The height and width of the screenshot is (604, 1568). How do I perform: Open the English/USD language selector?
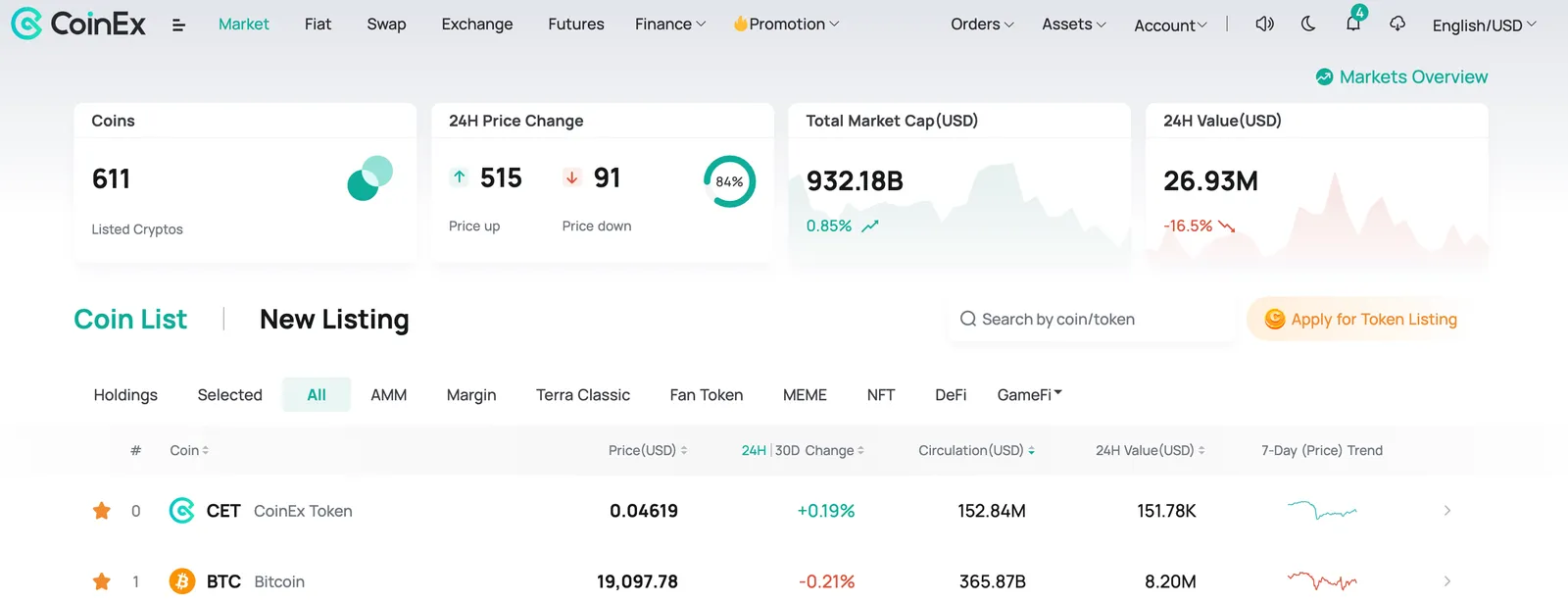tap(1484, 25)
